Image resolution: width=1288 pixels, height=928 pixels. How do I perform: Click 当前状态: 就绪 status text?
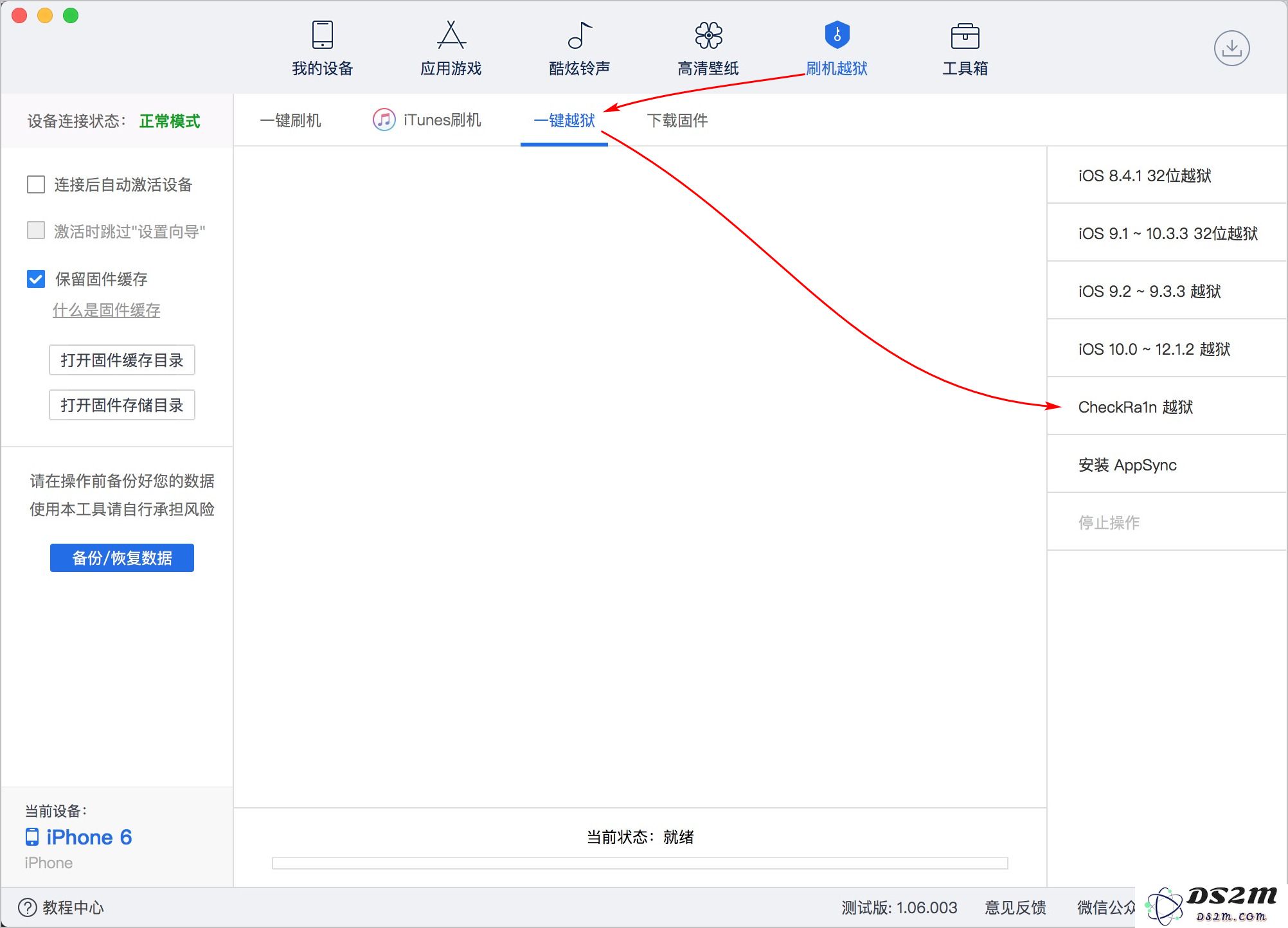point(640,837)
